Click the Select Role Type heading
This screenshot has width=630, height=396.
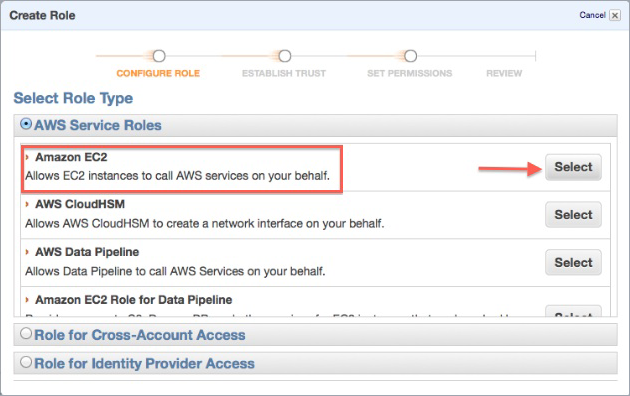pyautogui.click(x=73, y=98)
